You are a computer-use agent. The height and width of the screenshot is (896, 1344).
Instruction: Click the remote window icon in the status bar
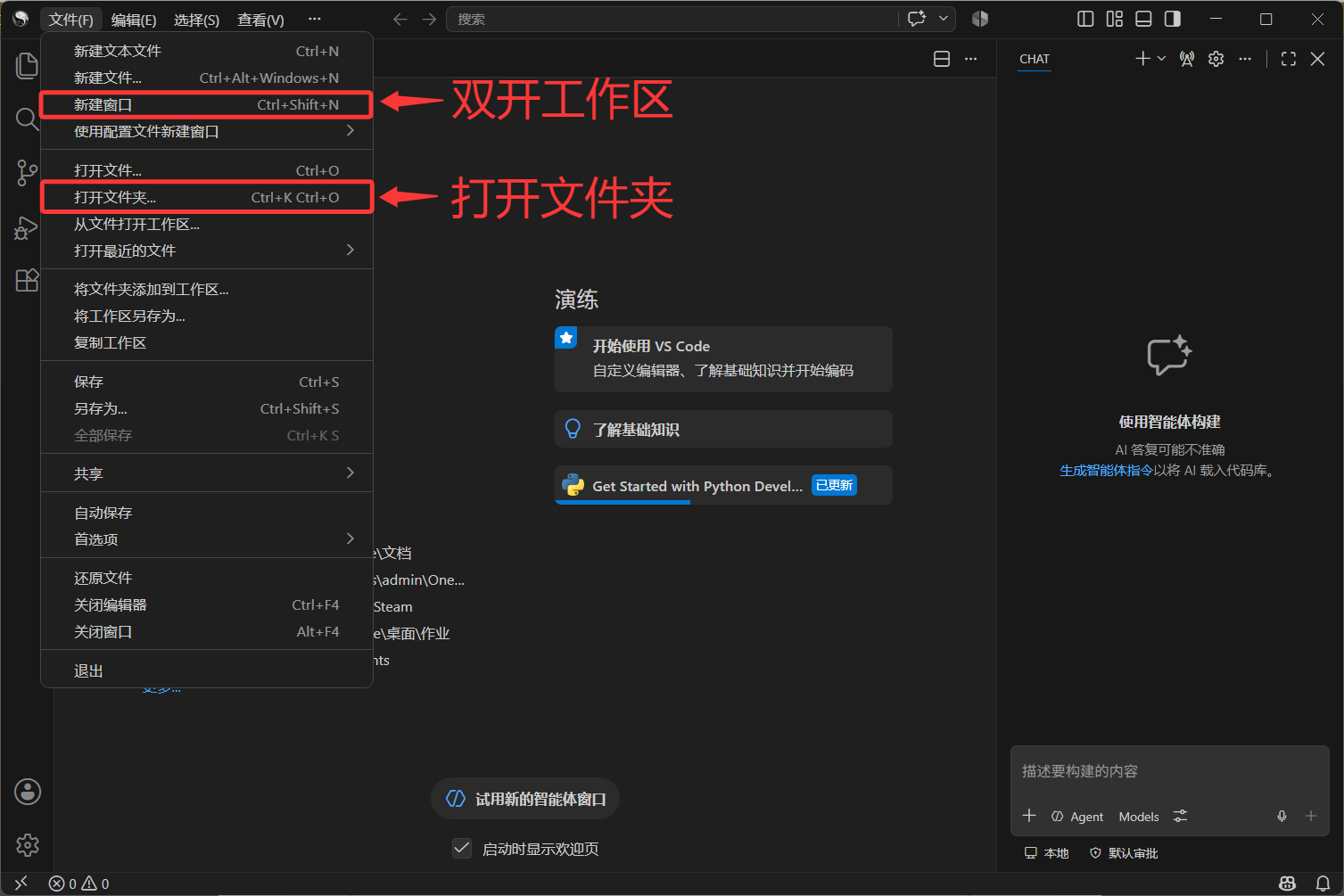[21, 884]
